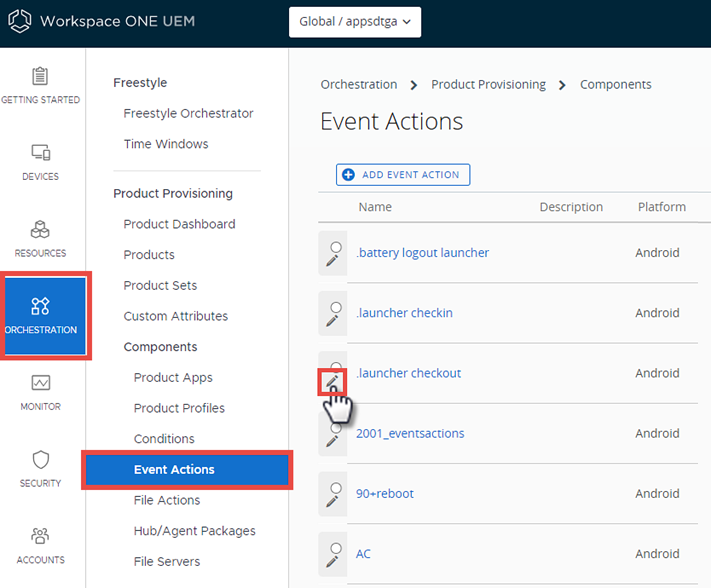Image resolution: width=711 pixels, height=588 pixels.
Task: Edit 90+reboot with pencil icon
Action: click(x=332, y=501)
